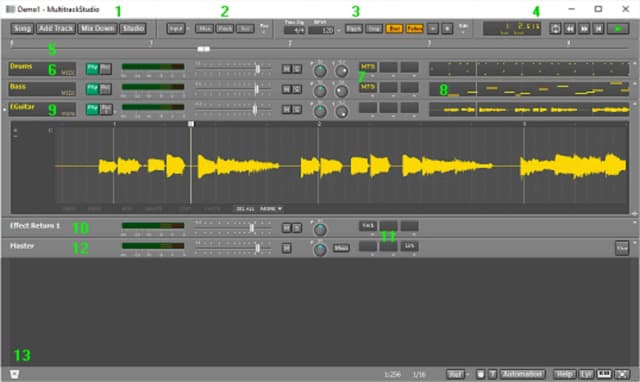Click the Drums track volume fader
Viewport: 640px width, 382px height.
[258, 69]
